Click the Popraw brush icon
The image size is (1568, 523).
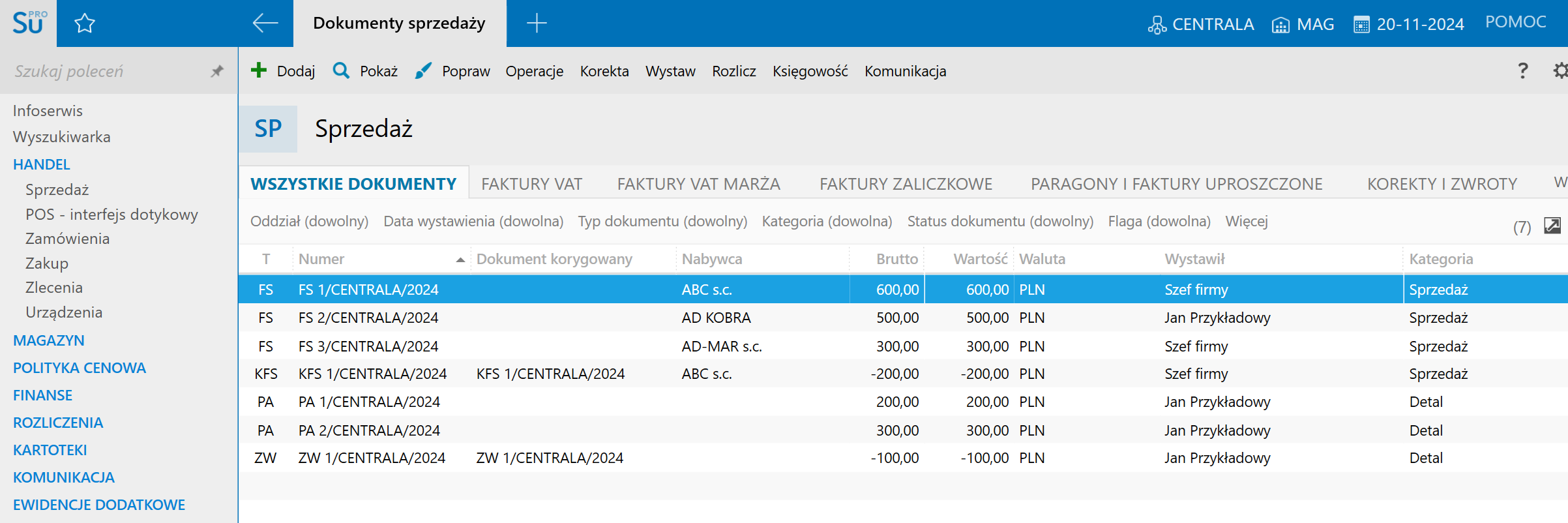423,70
